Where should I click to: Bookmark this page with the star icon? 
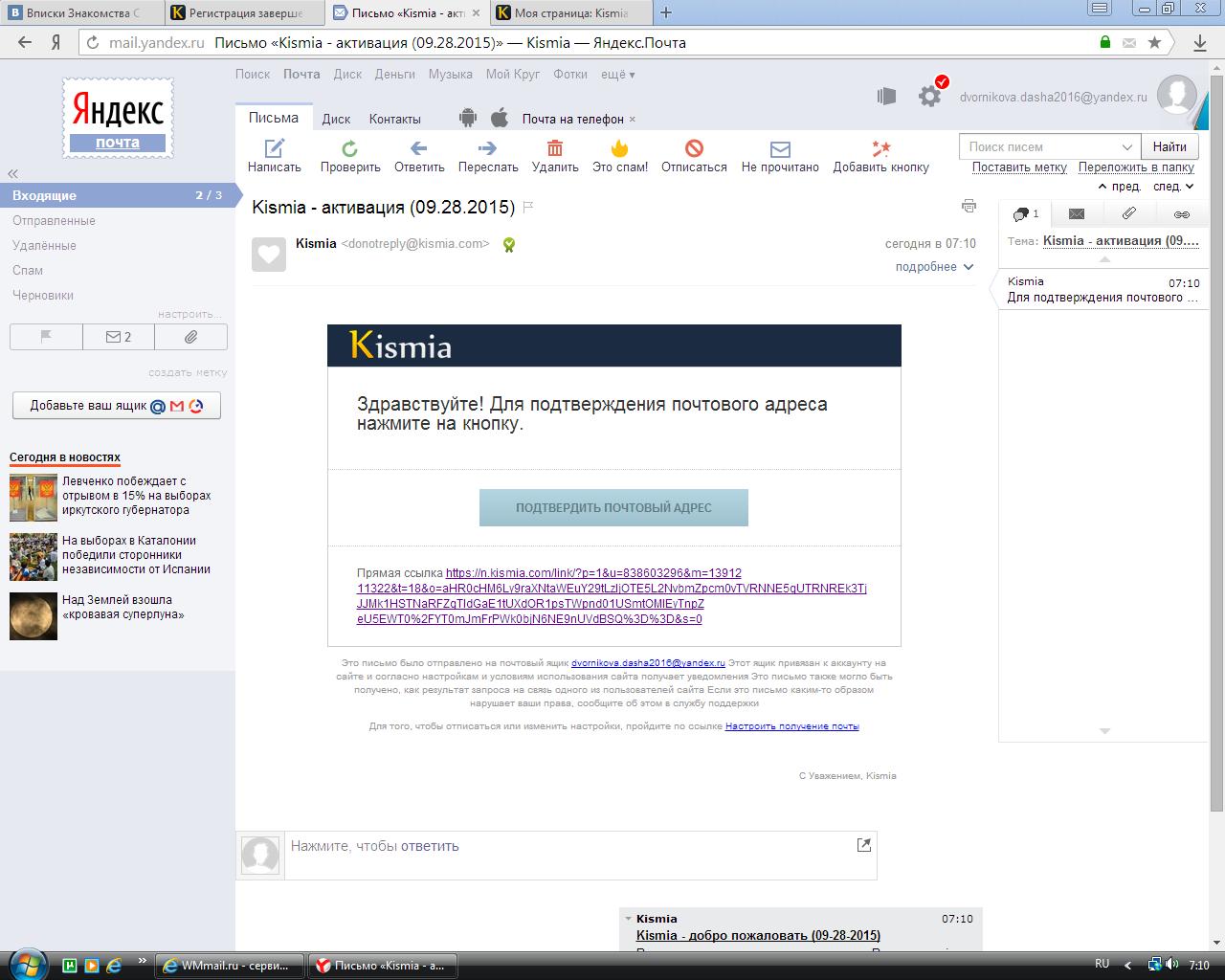pyautogui.click(x=1155, y=42)
